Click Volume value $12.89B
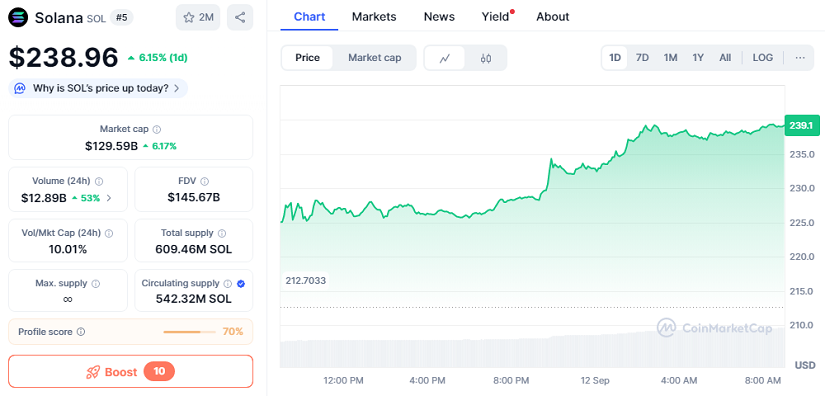The height and width of the screenshot is (396, 825). pyautogui.click(x=44, y=198)
